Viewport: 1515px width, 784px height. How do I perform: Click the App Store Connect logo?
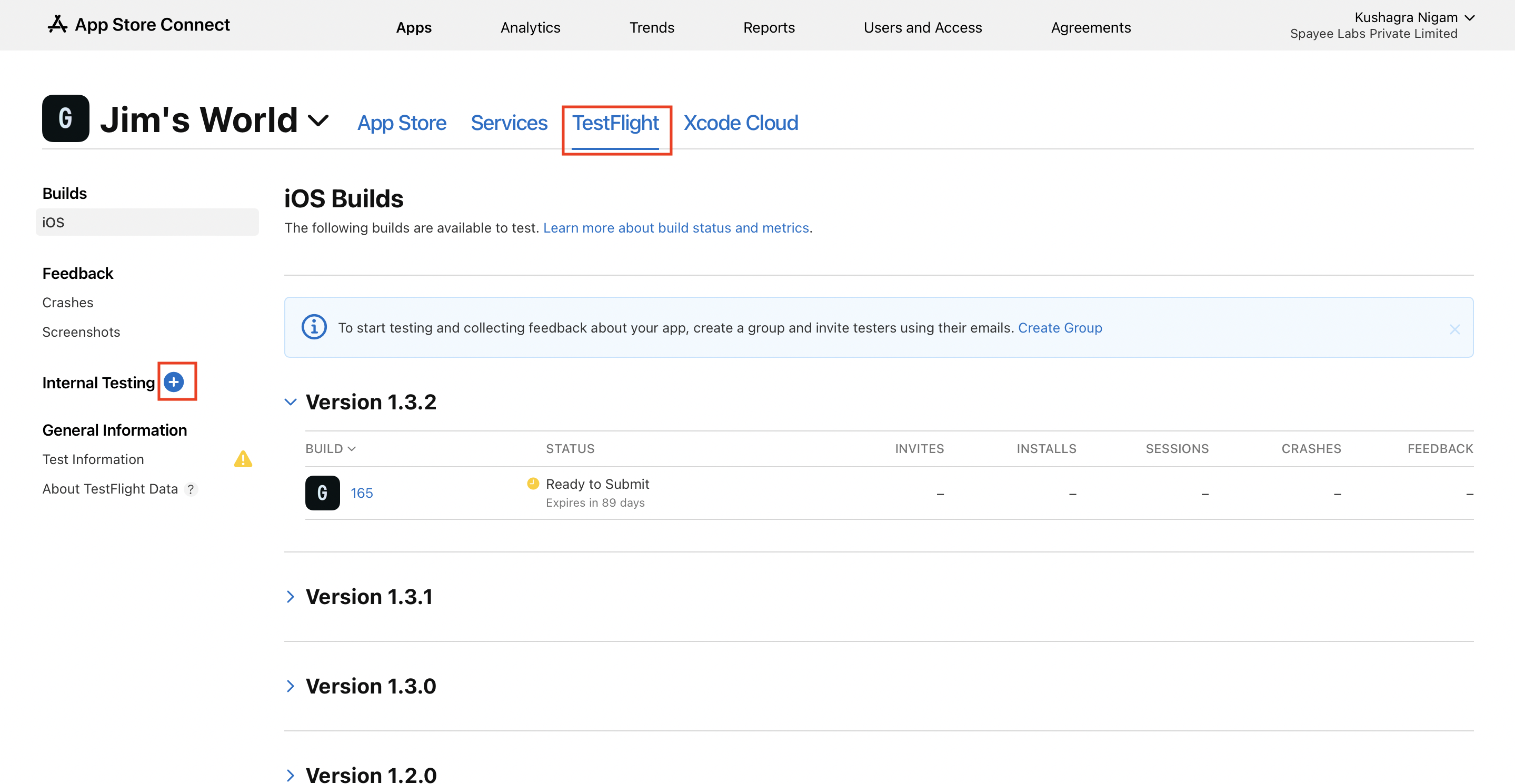(x=139, y=25)
